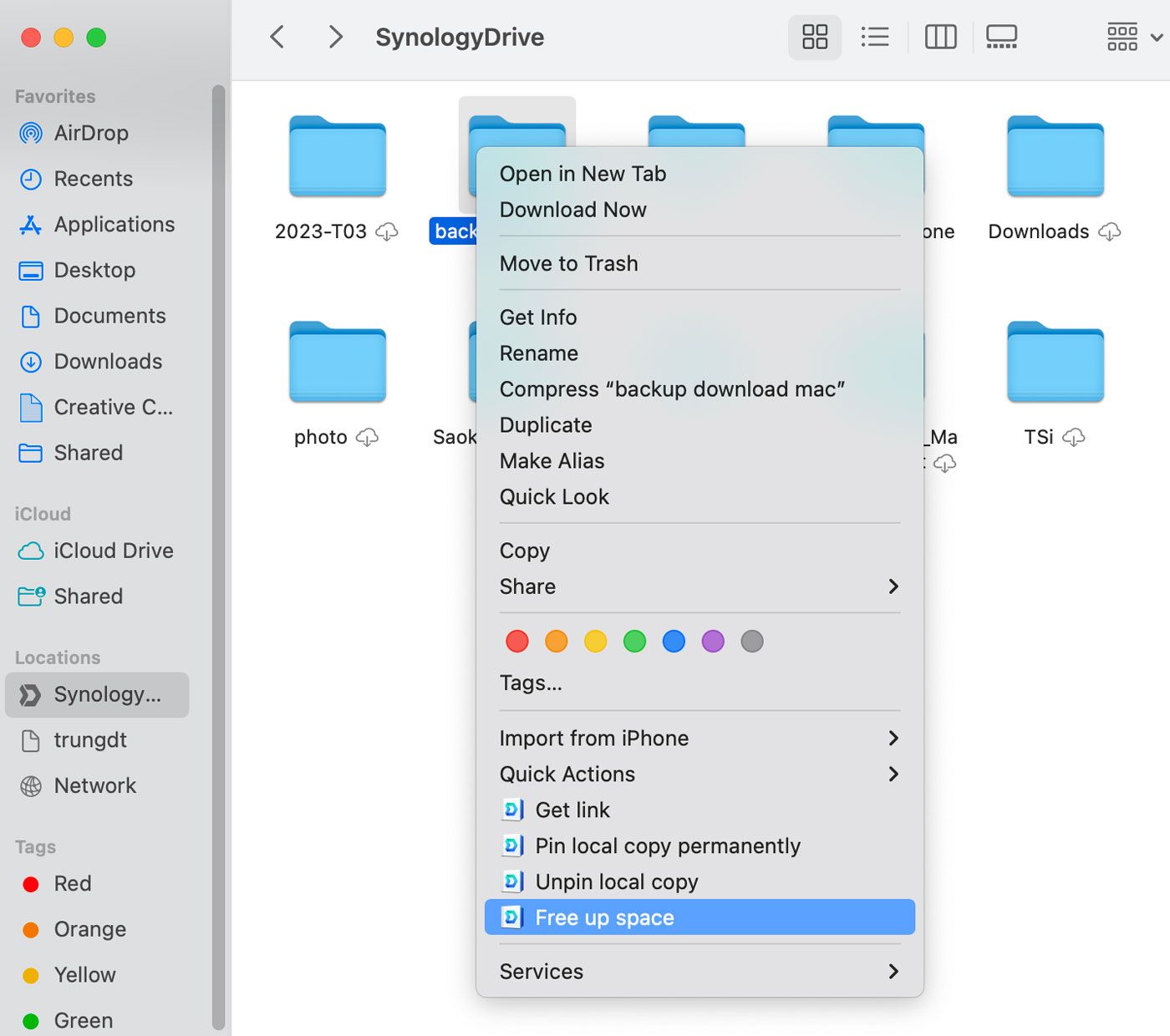Select the TSi folder
Screen dimensions: 1170x1036
click(x=1056, y=363)
